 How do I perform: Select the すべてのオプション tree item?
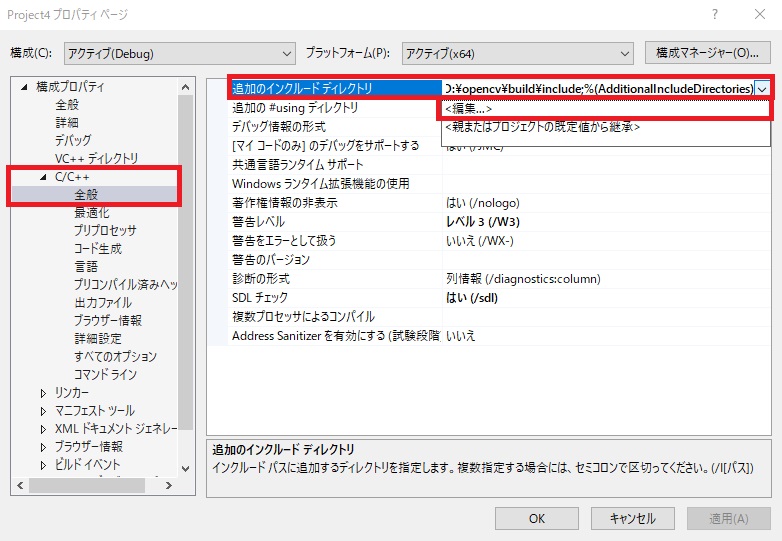115,356
